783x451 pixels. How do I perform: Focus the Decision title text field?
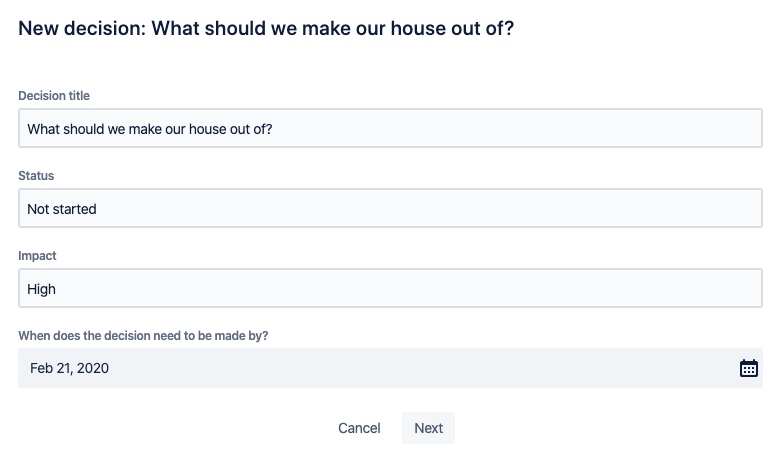click(x=391, y=128)
